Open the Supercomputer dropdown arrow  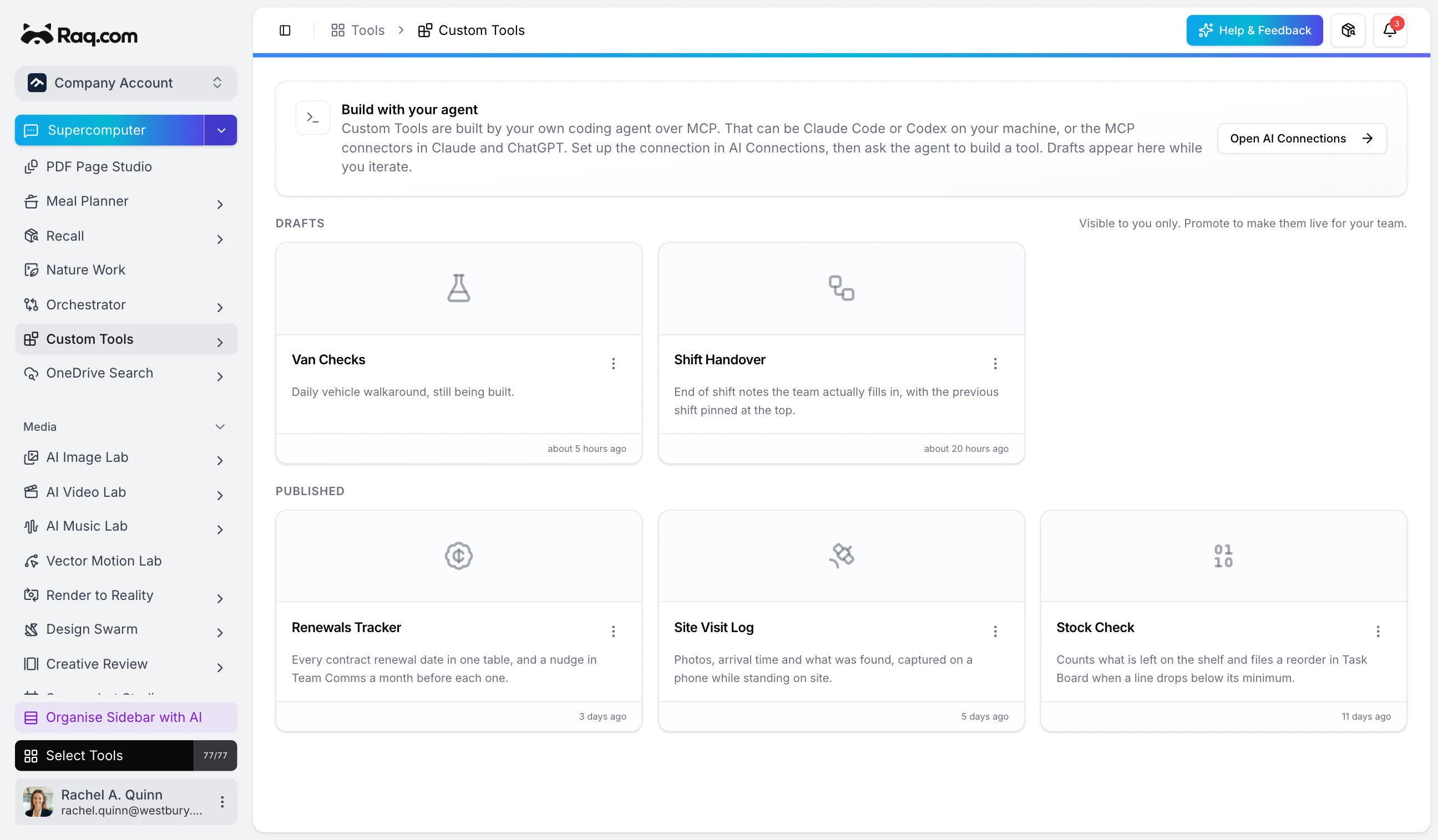click(221, 130)
